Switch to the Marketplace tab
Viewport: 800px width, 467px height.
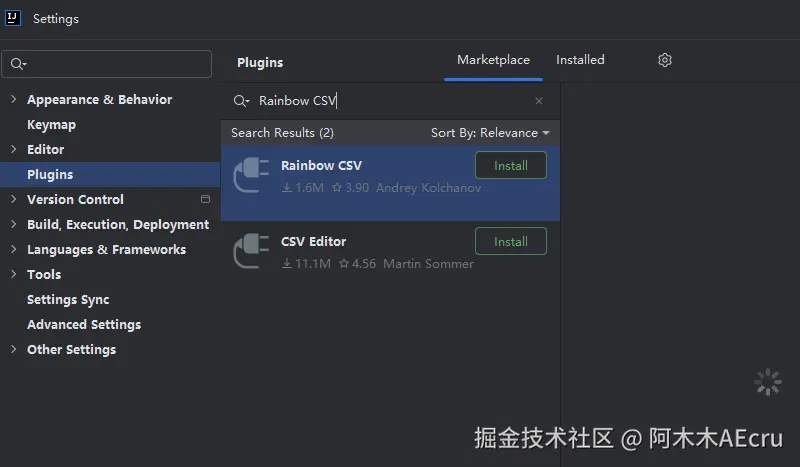click(493, 60)
